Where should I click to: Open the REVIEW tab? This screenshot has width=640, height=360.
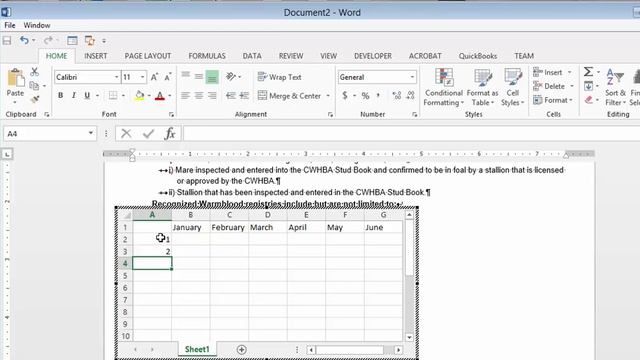pos(291,56)
